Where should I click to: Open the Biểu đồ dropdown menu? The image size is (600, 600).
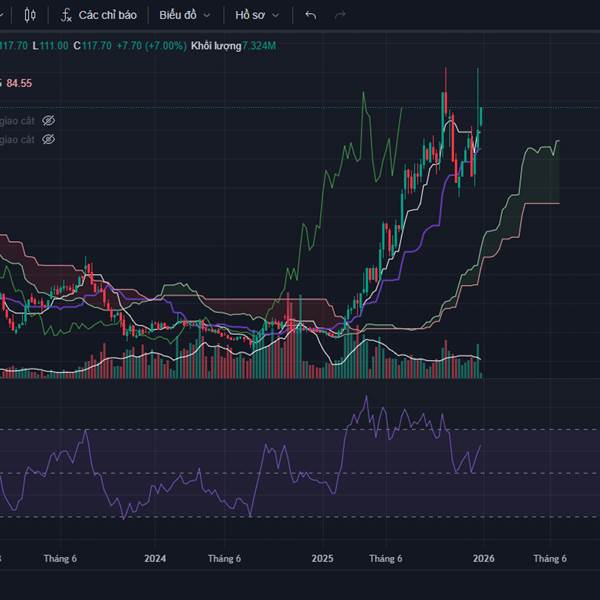185,15
